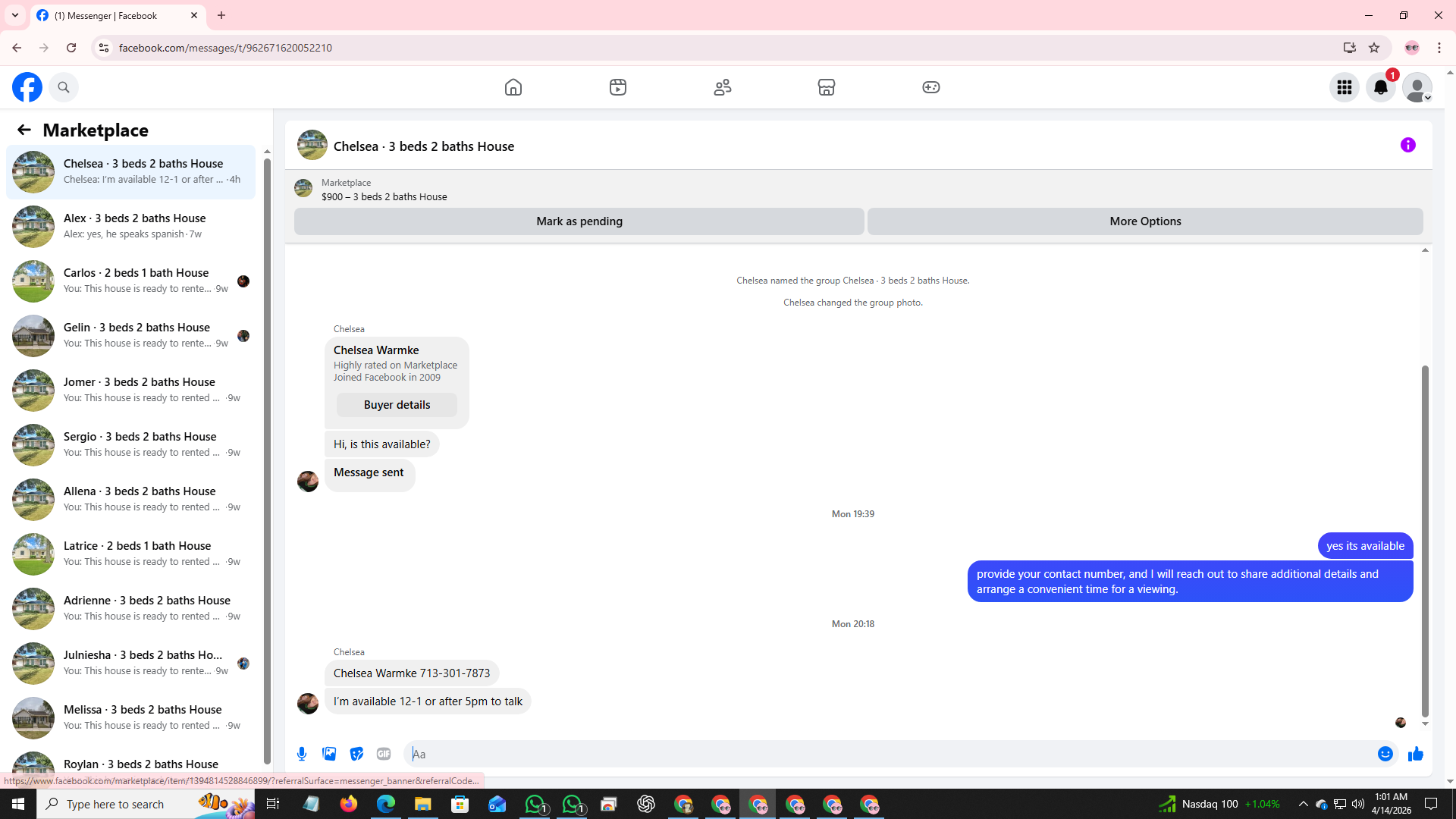1456x819 pixels.
Task: Switch to Facebook Marketplace tab
Action: [x=826, y=87]
